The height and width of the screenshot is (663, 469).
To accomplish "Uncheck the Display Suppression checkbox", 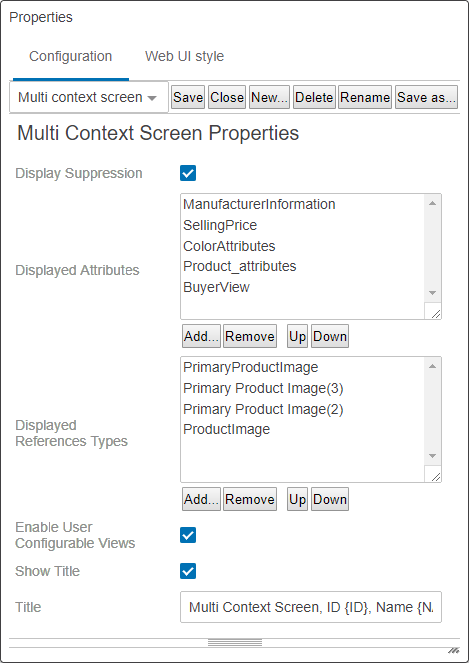I will coord(188,173).
